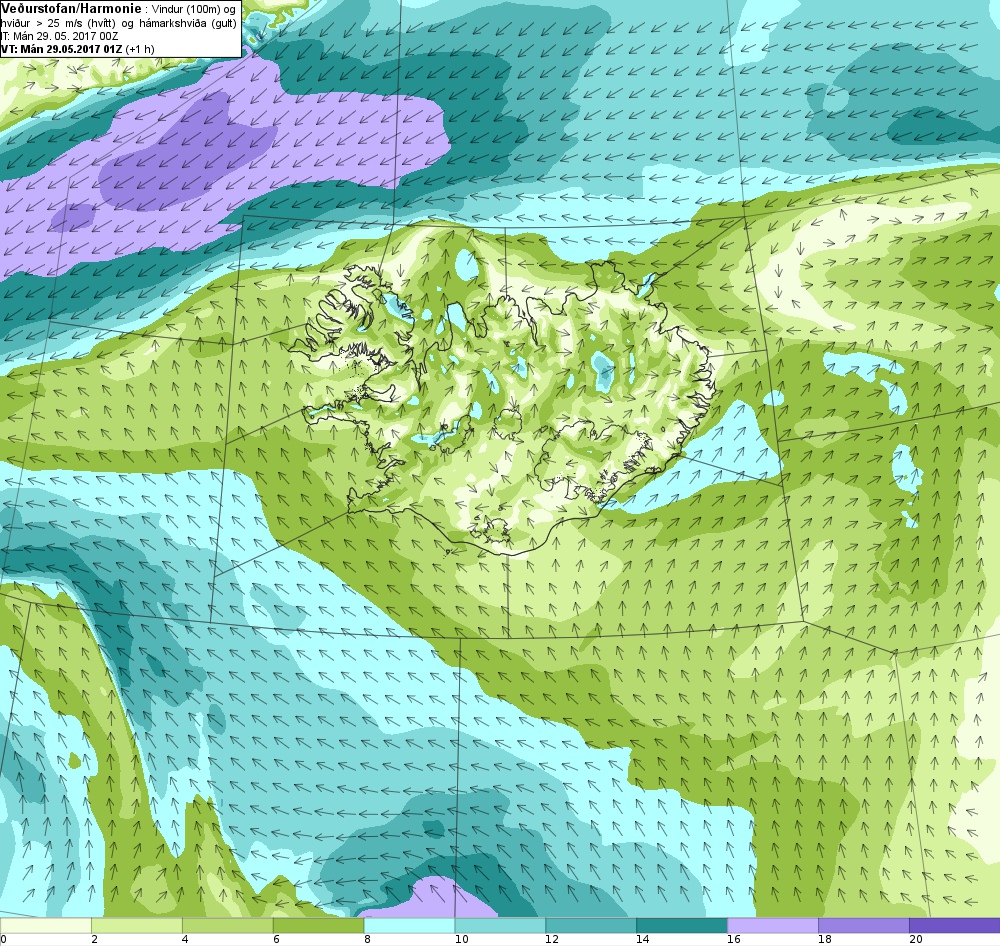Click the legend label '2'

pyautogui.click(x=94, y=939)
